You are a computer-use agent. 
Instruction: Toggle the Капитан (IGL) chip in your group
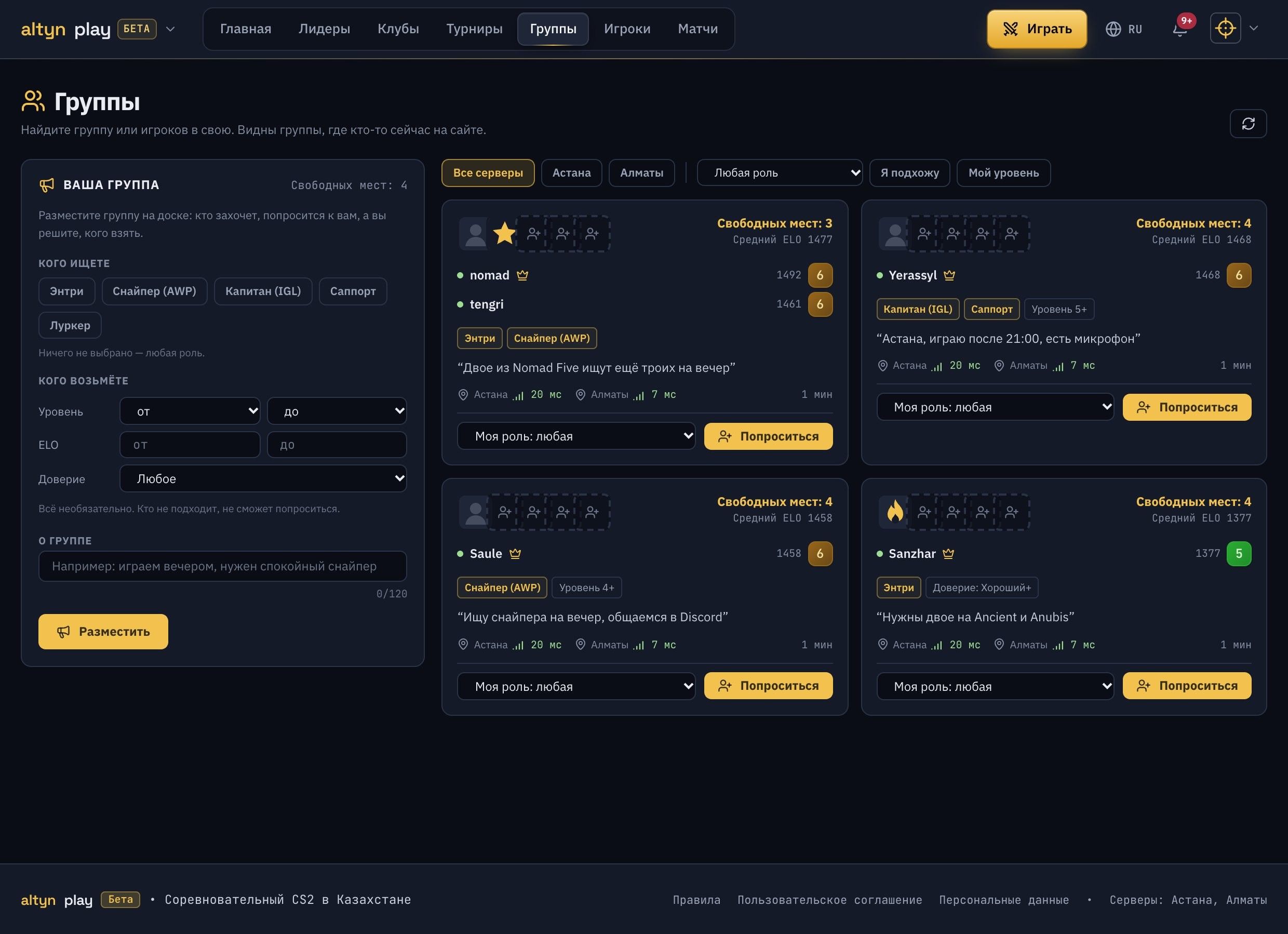(x=263, y=291)
